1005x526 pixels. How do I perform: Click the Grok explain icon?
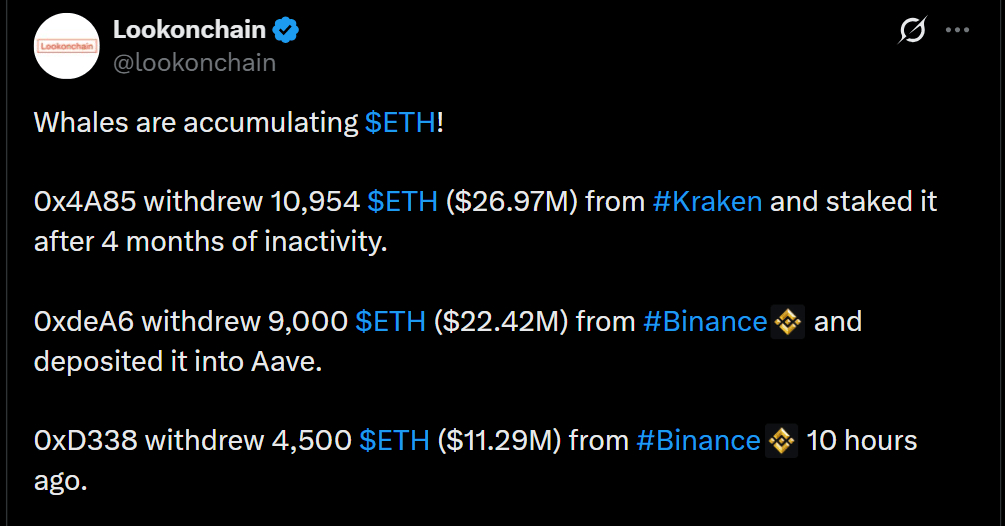click(x=912, y=29)
